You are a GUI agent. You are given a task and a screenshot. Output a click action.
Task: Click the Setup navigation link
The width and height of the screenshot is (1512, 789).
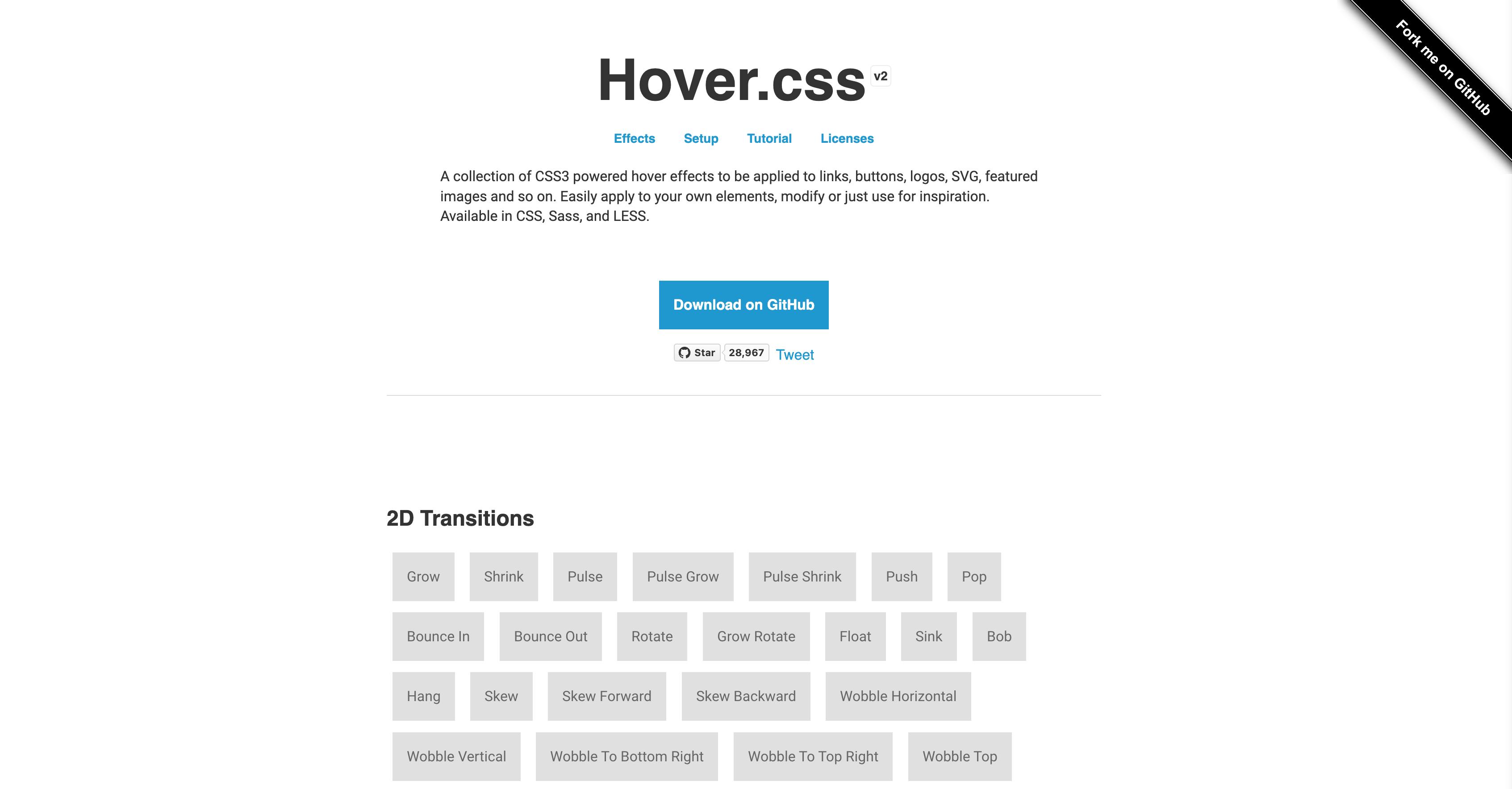(x=701, y=139)
